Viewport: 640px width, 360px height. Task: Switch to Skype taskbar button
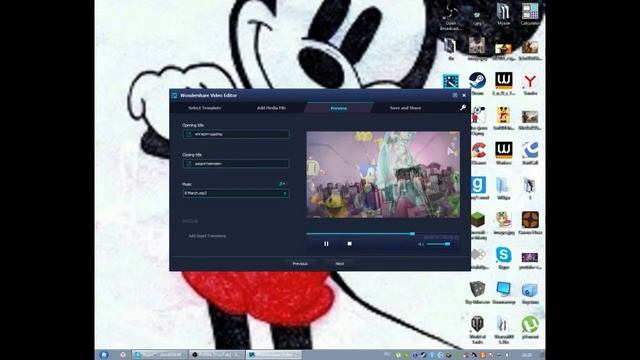tap(160, 355)
